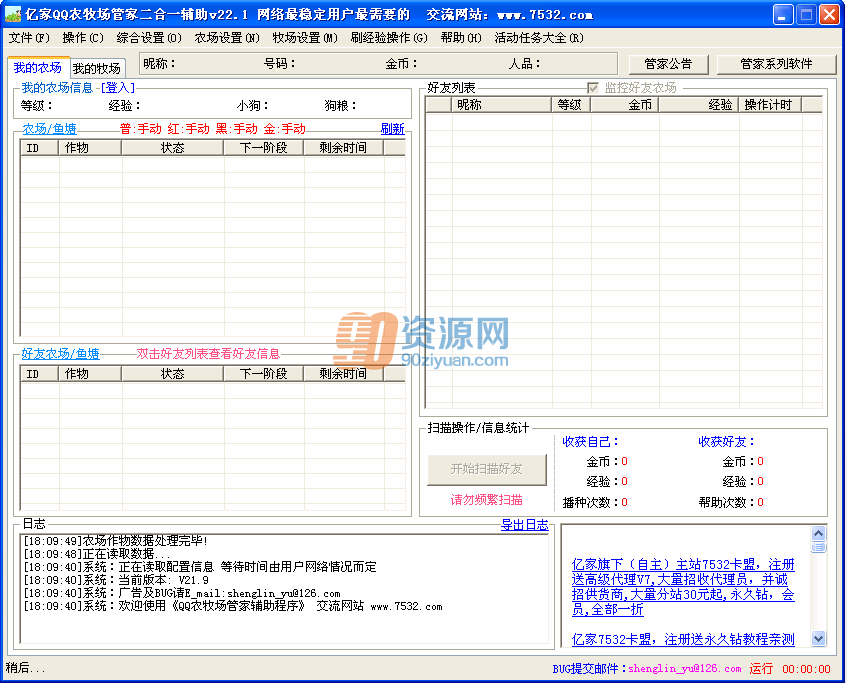The height and width of the screenshot is (683, 847).
Task: Click the 普:手动 mode label
Action: coord(140,129)
